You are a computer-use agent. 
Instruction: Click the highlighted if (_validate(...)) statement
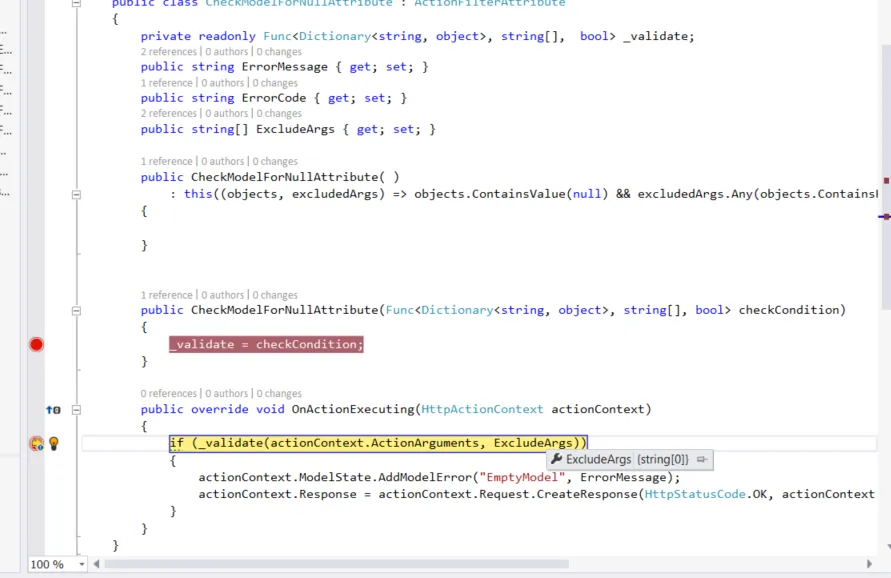point(378,443)
